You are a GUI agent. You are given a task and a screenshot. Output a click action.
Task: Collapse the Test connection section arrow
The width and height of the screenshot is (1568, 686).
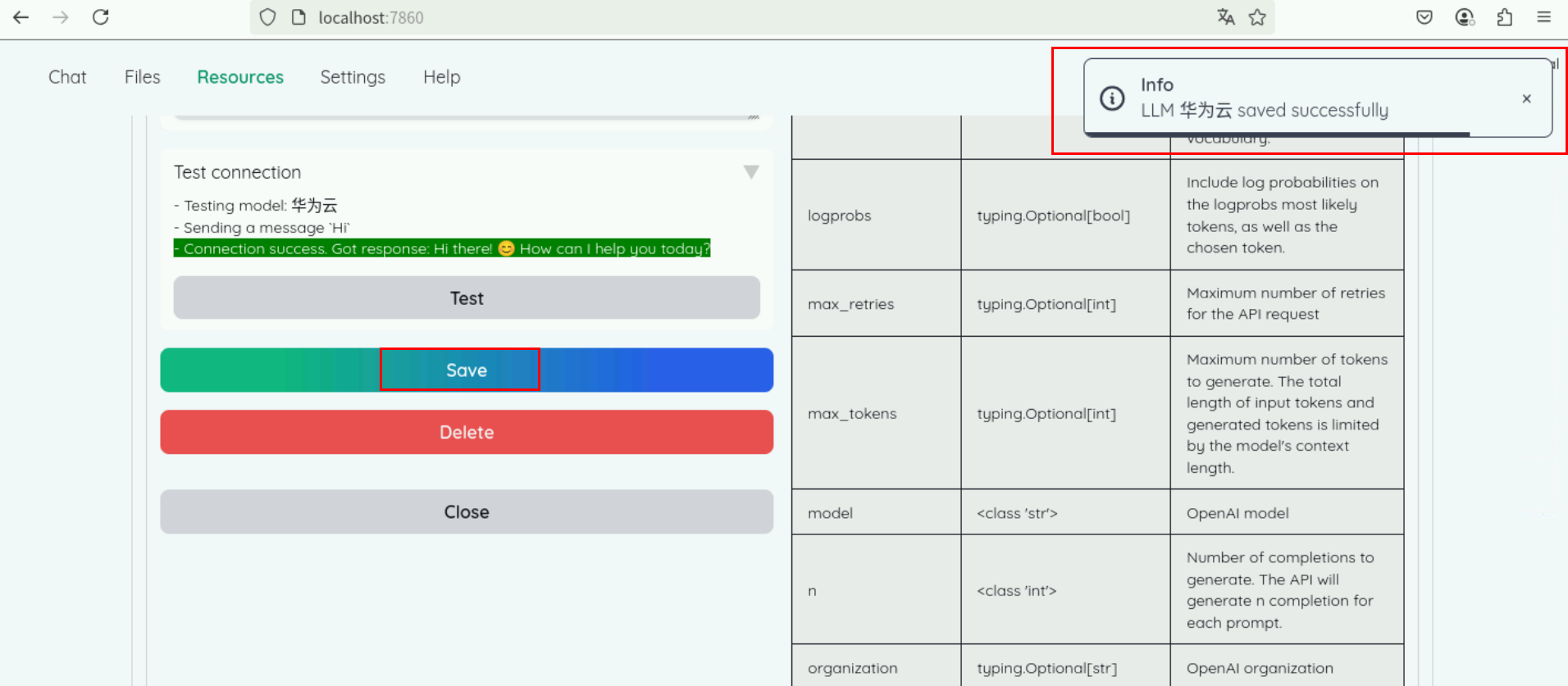click(x=751, y=172)
